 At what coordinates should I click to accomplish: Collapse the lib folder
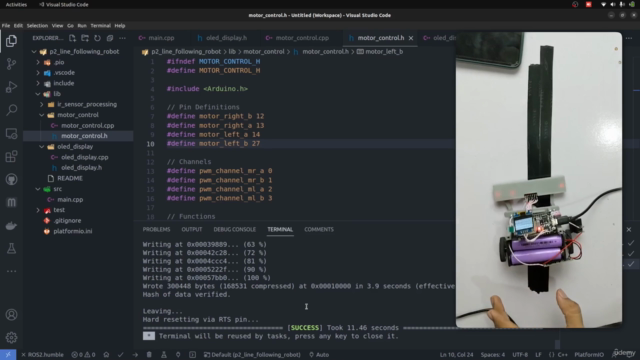pyautogui.click(x=38, y=94)
